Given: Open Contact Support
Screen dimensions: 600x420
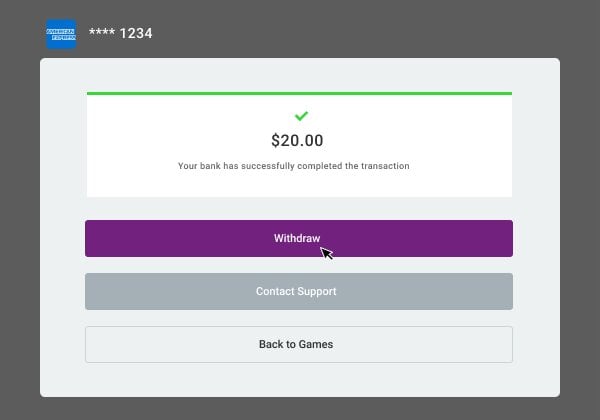Looking at the screenshot, I should 299,291.
